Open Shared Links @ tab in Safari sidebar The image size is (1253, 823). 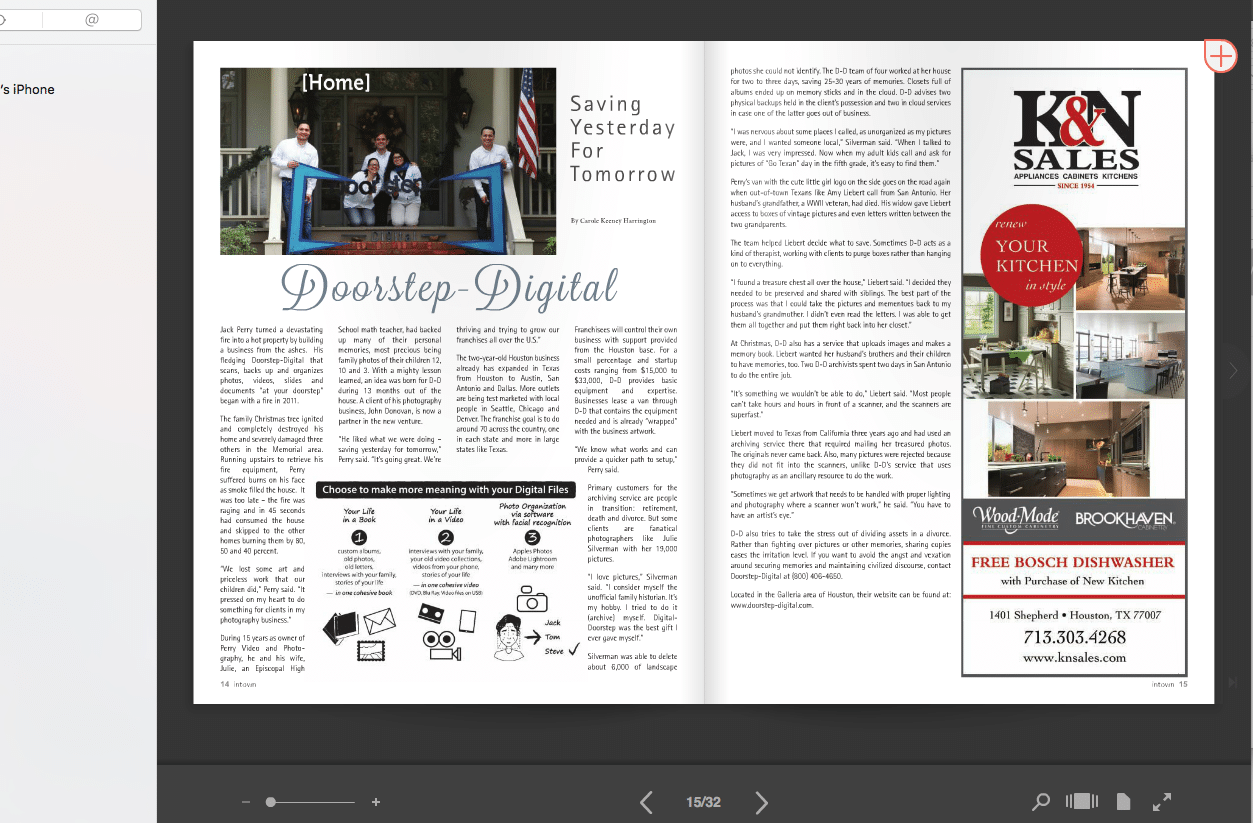tap(92, 20)
